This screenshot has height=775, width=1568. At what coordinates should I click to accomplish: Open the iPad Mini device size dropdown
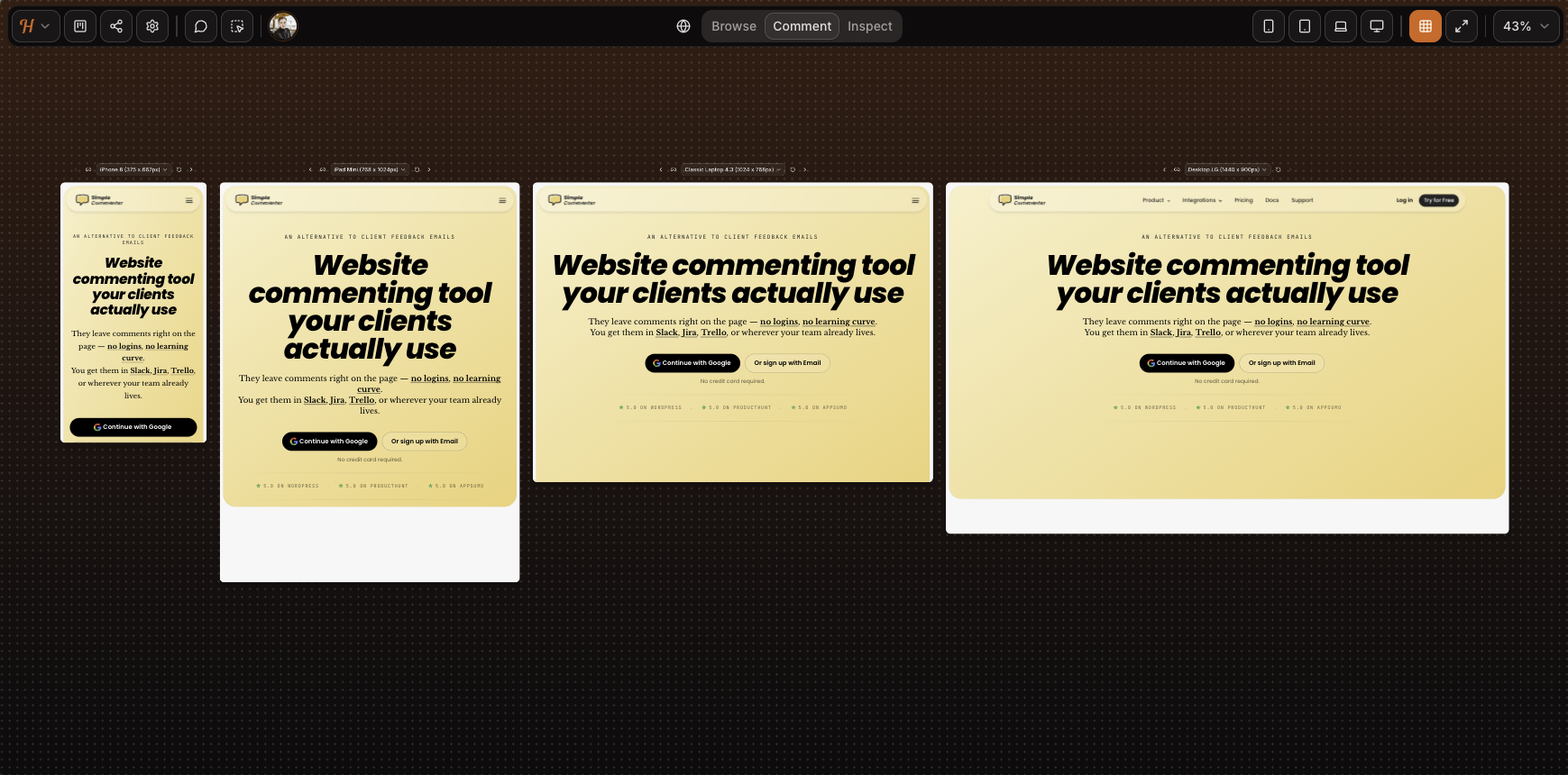coord(370,169)
